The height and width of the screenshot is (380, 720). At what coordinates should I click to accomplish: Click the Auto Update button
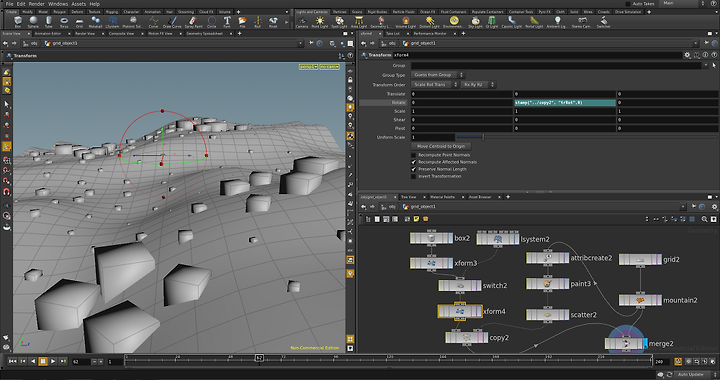pyautogui.click(x=691, y=374)
